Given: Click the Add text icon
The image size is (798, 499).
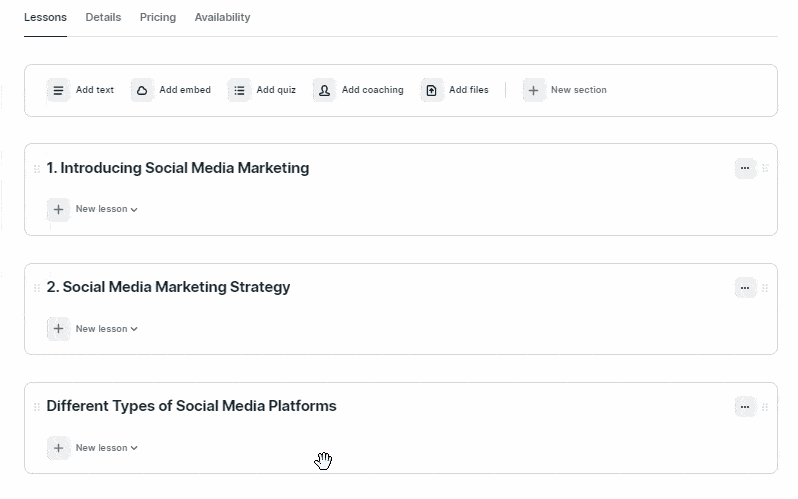Looking at the screenshot, I should pos(59,91).
